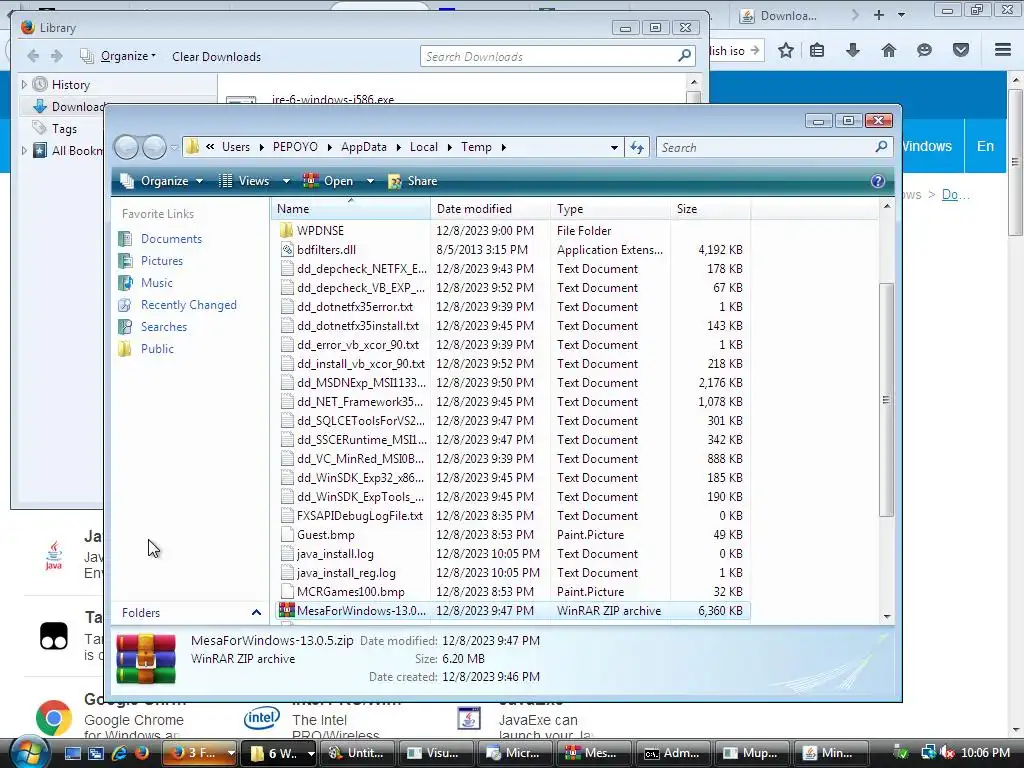
Task: Click Firefox home icon
Action: point(889,50)
